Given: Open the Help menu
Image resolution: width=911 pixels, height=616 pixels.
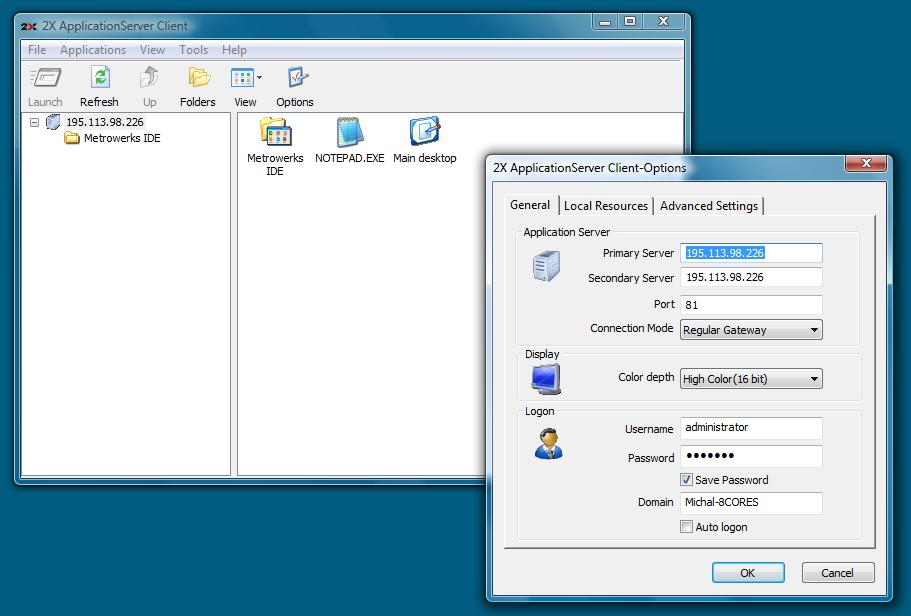Looking at the screenshot, I should [x=234, y=50].
